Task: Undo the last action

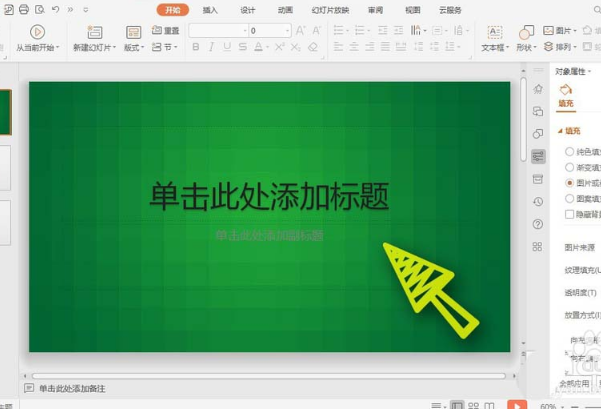Action: coord(56,9)
